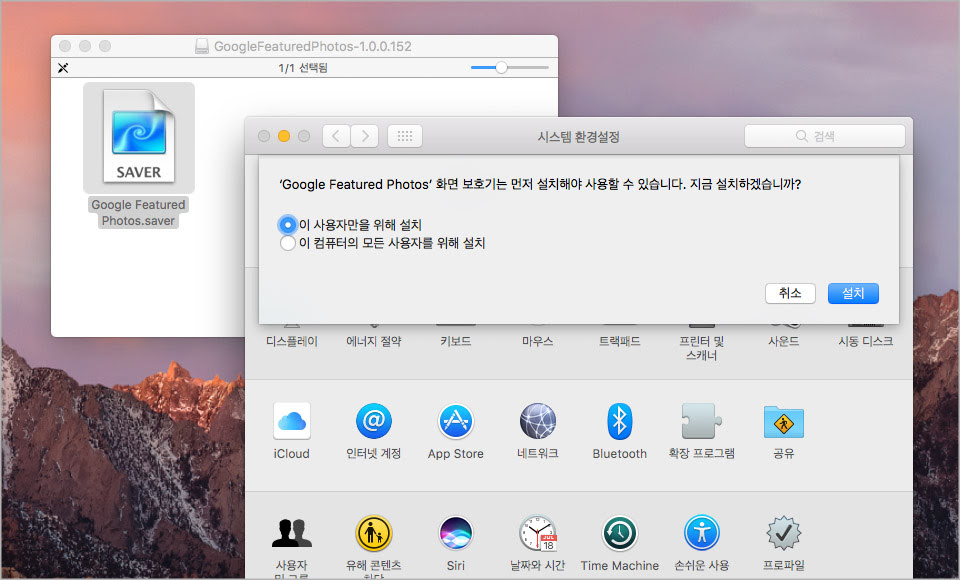This screenshot has height=580, width=960.
Task: Click the 디스플레이 label
Action: [x=291, y=341]
